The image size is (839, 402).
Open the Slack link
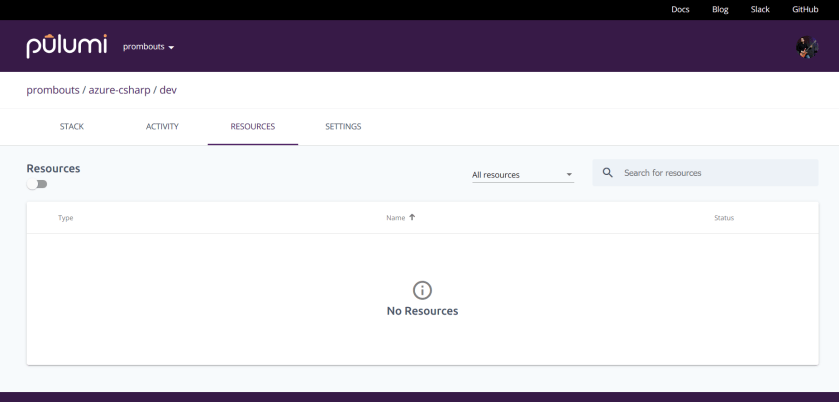(x=760, y=9)
